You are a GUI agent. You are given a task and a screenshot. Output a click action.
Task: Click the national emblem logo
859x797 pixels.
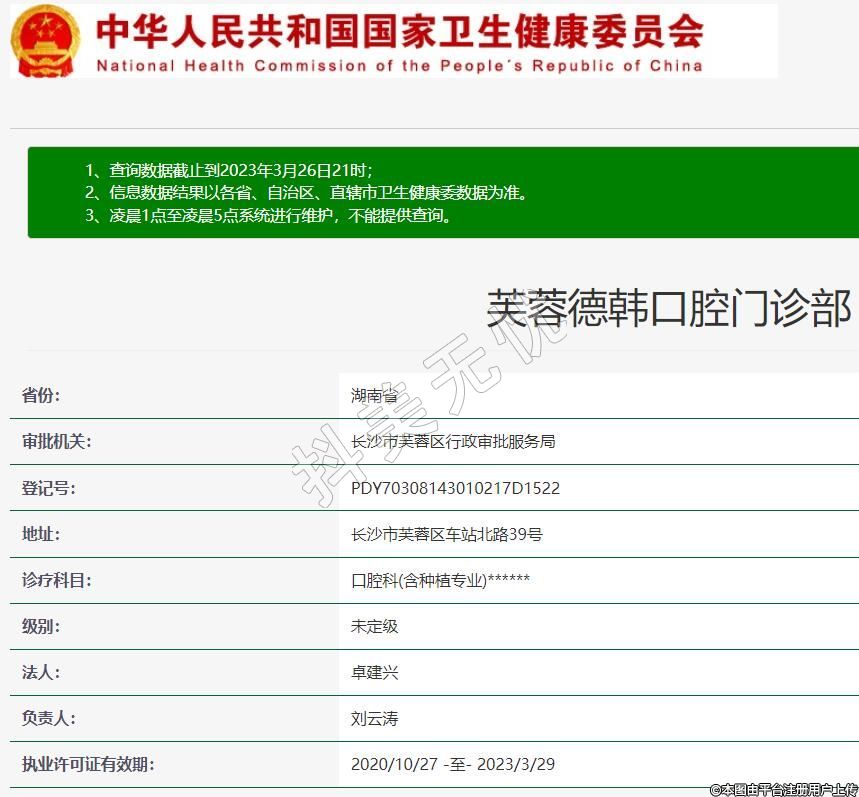click(x=45, y=40)
